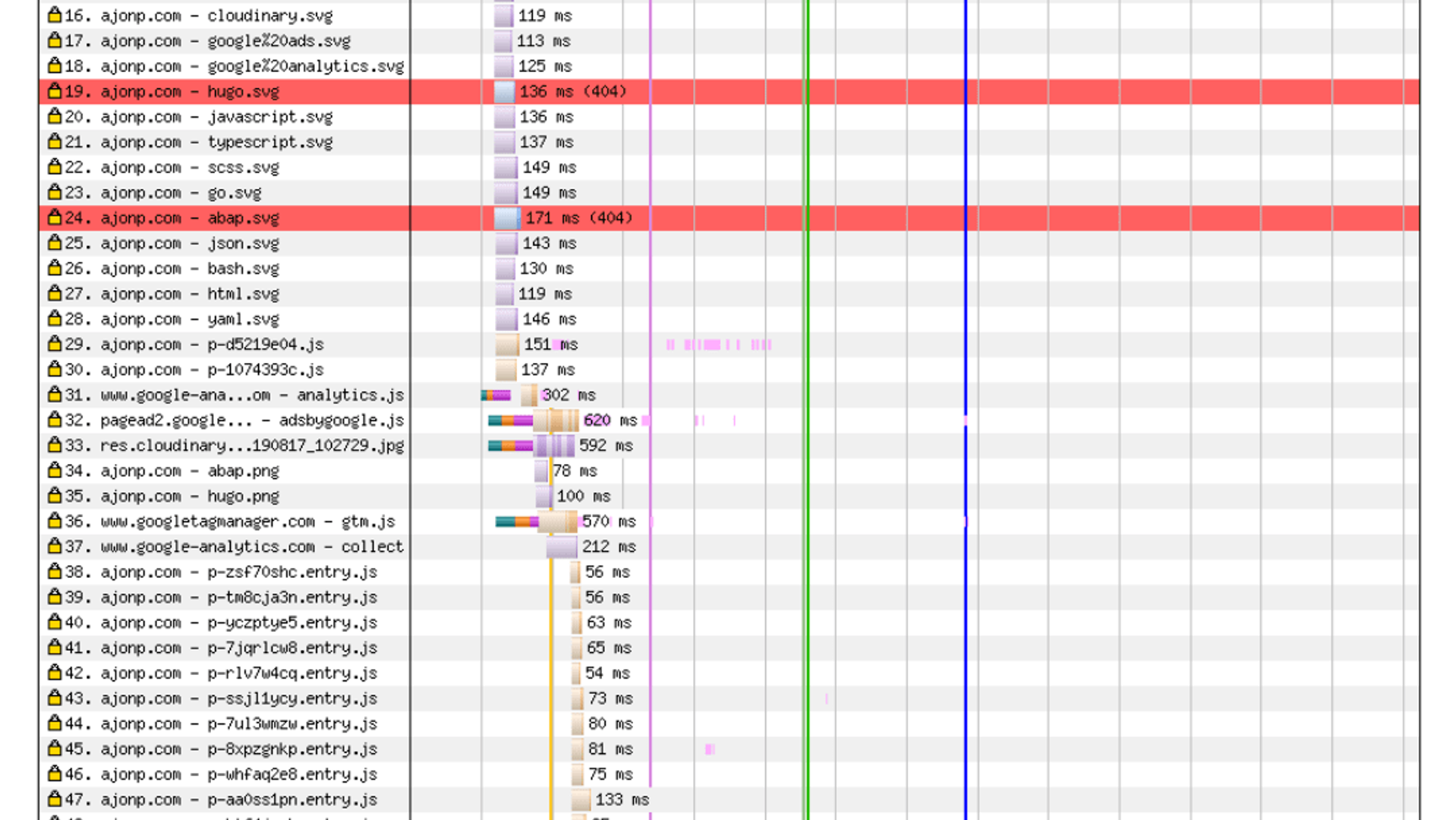Click the lock icon for json.svg
Screen dimensions: 1456x820
click(x=54, y=243)
